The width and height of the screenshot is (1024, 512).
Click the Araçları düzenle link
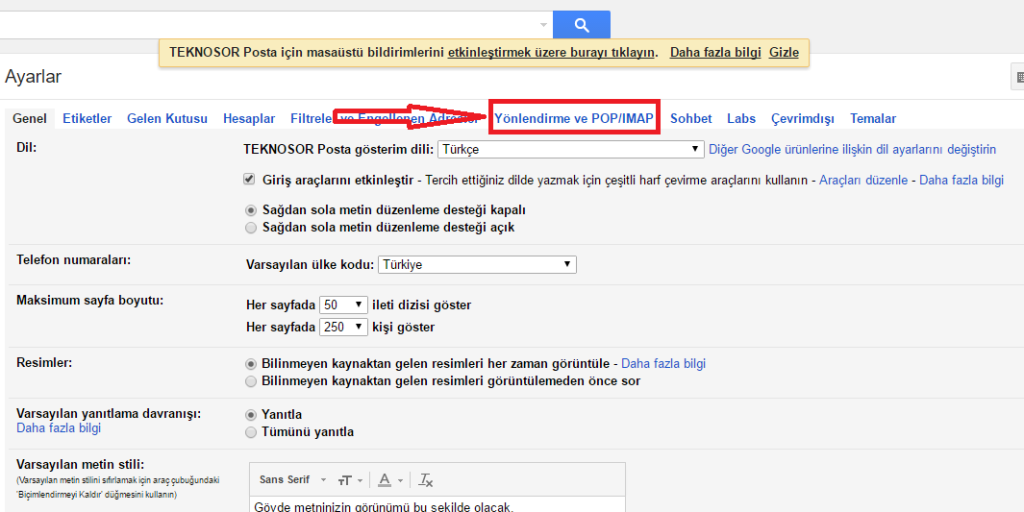tap(863, 180)
